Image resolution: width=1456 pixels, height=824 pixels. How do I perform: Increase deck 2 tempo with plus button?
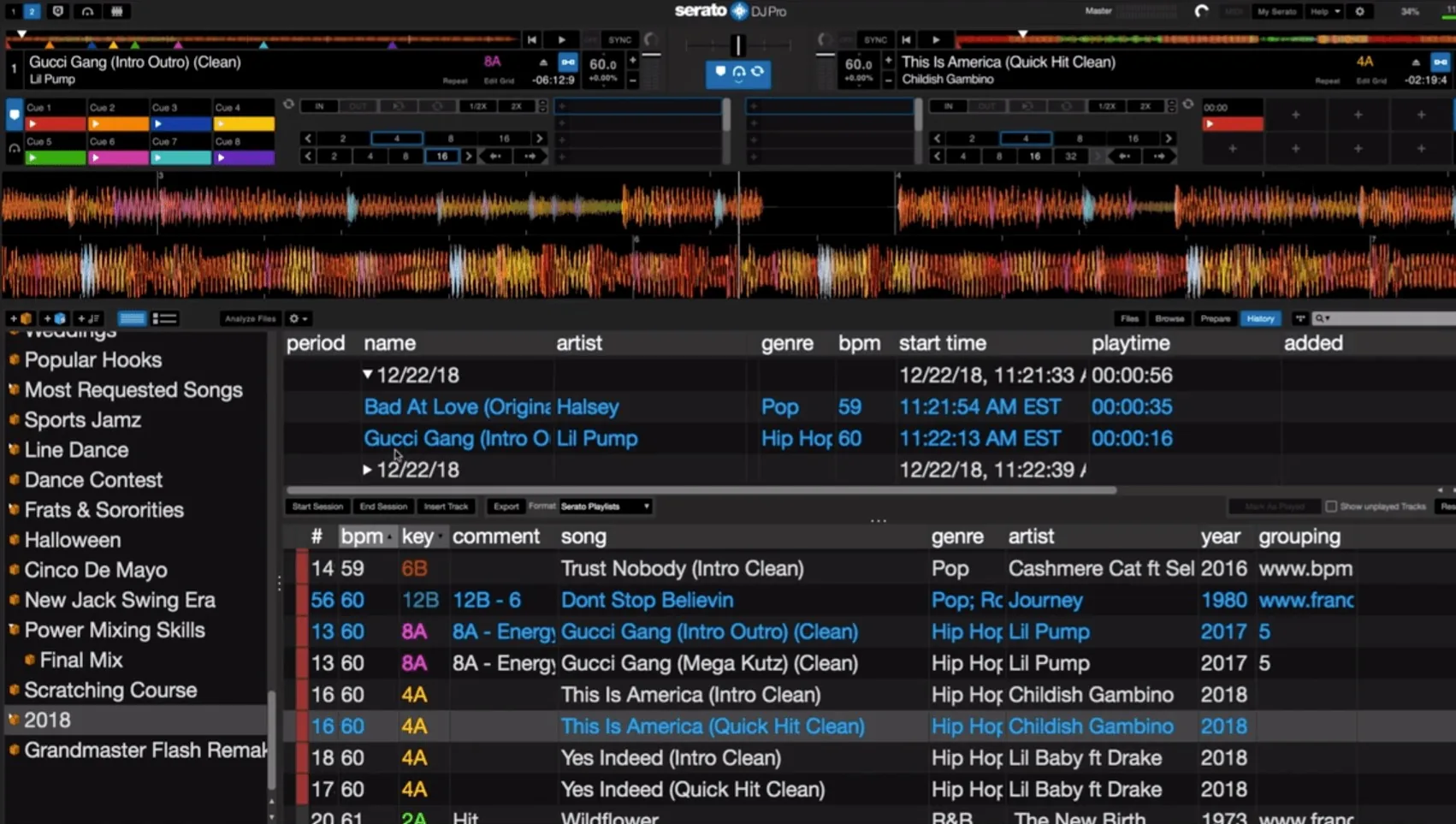tap(888, 61)
